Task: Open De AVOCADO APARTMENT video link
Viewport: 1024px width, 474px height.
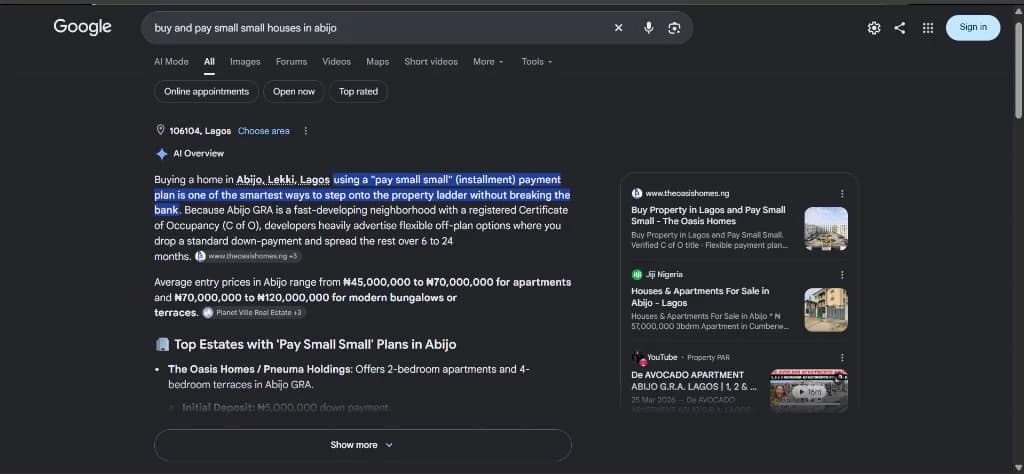Action: pos(694,381)
